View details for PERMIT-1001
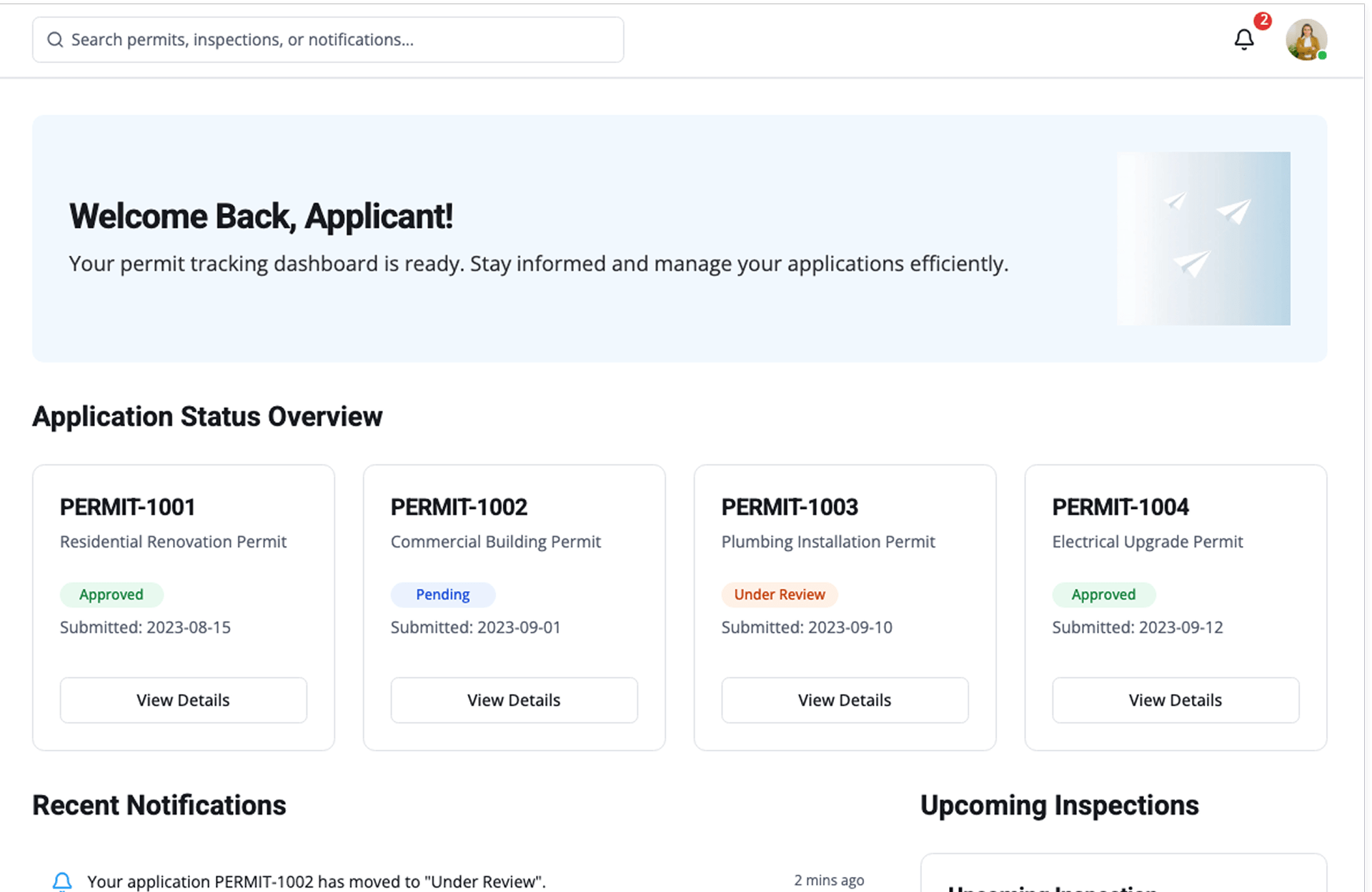 pyautogui.click(x=184, y=700)
